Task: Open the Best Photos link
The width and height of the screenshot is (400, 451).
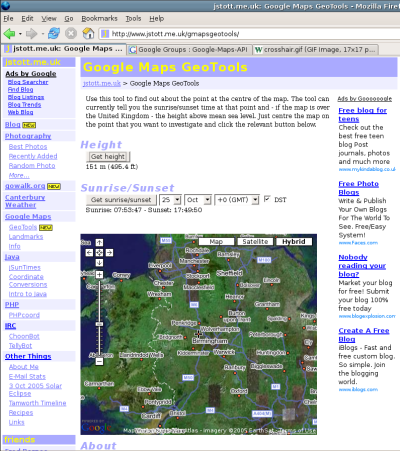Action: 28,147
